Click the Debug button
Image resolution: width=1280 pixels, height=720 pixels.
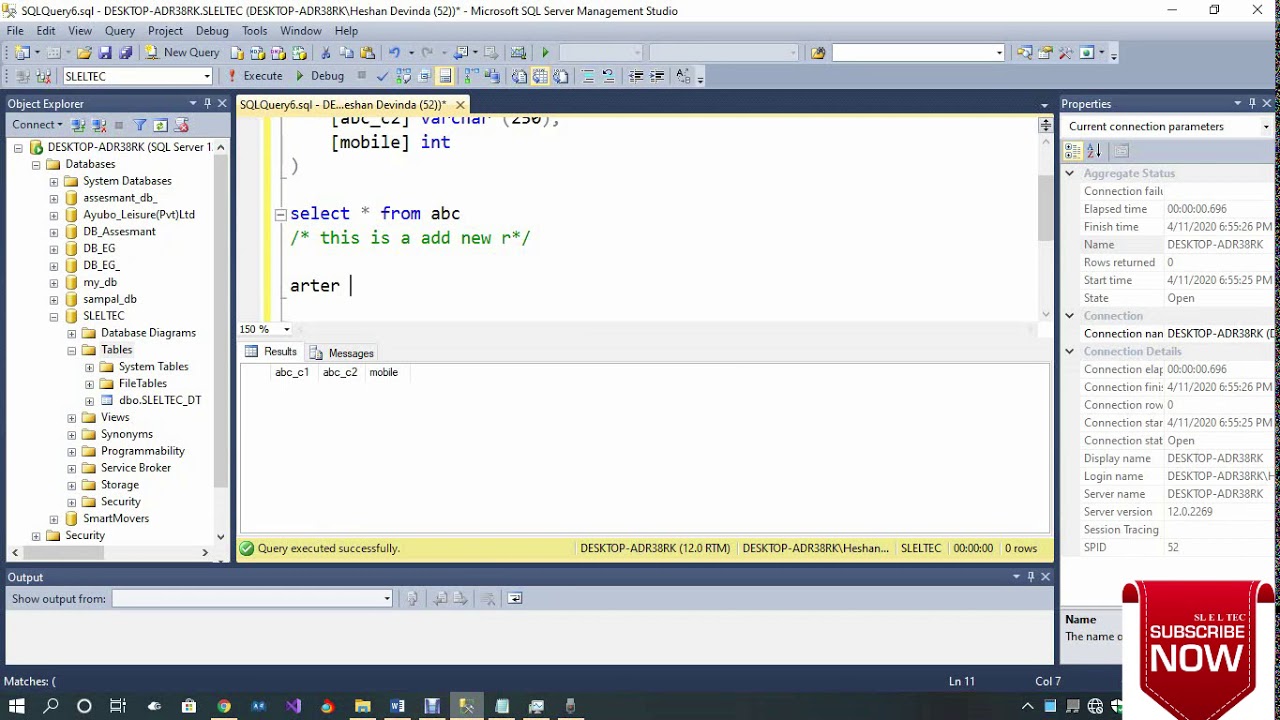(x=319, y=76)
